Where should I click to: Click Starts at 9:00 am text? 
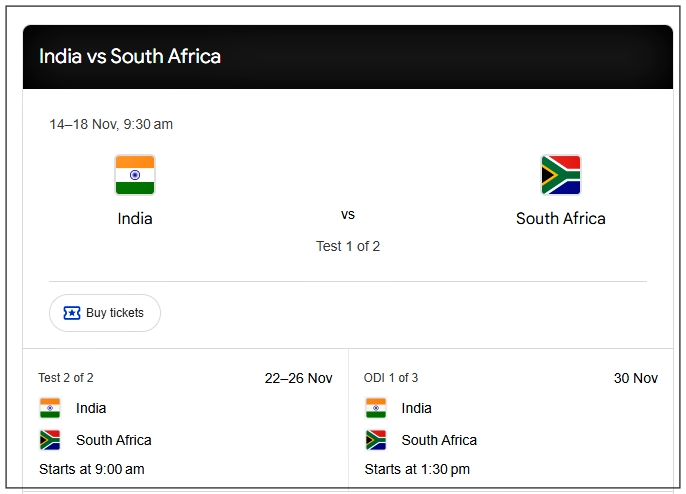[92, 469]
